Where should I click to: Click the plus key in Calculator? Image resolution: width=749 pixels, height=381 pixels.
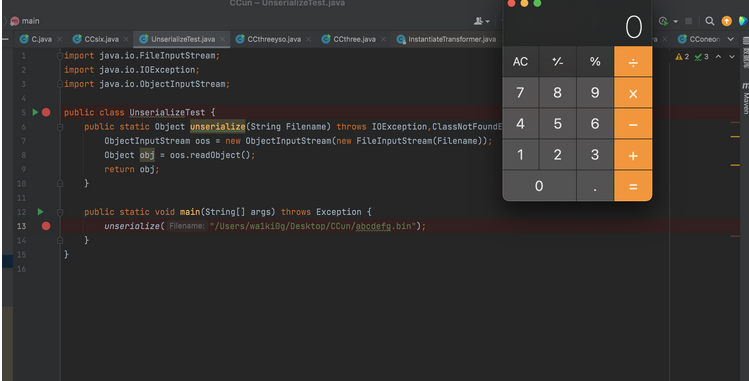tap(633, 155)
